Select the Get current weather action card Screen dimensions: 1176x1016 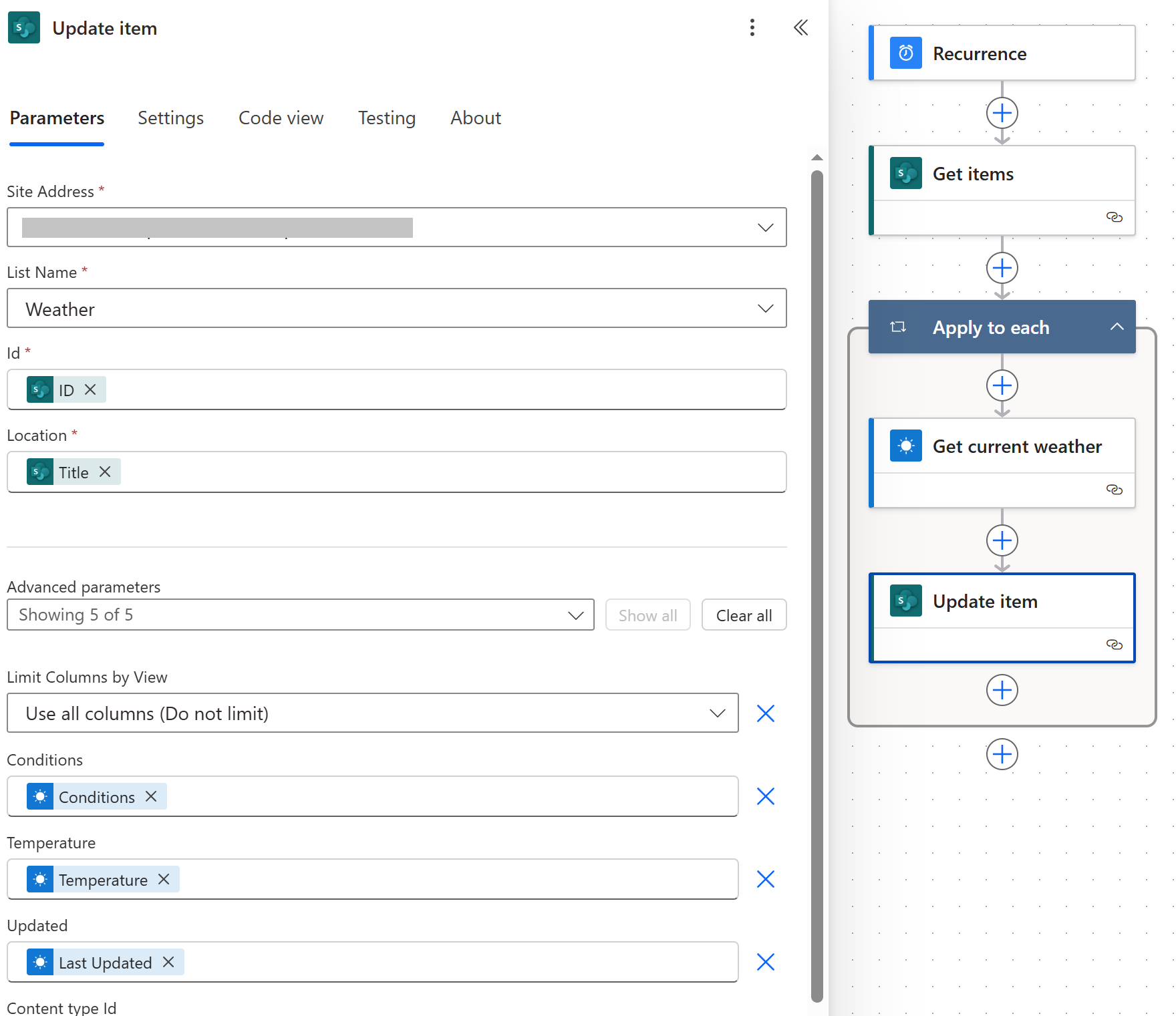1002,462
